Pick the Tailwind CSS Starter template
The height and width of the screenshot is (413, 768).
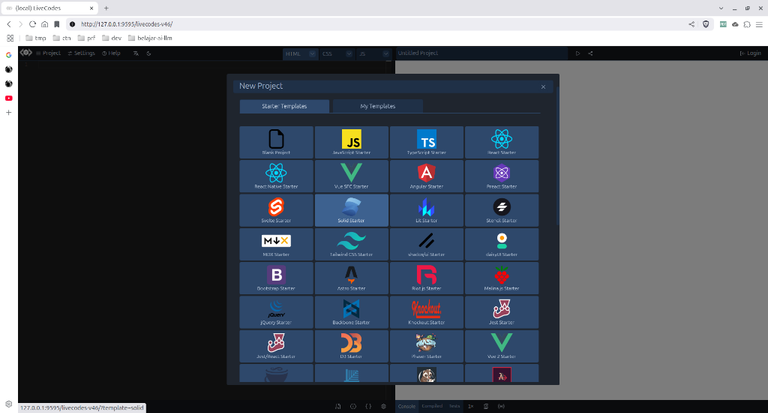351,244
